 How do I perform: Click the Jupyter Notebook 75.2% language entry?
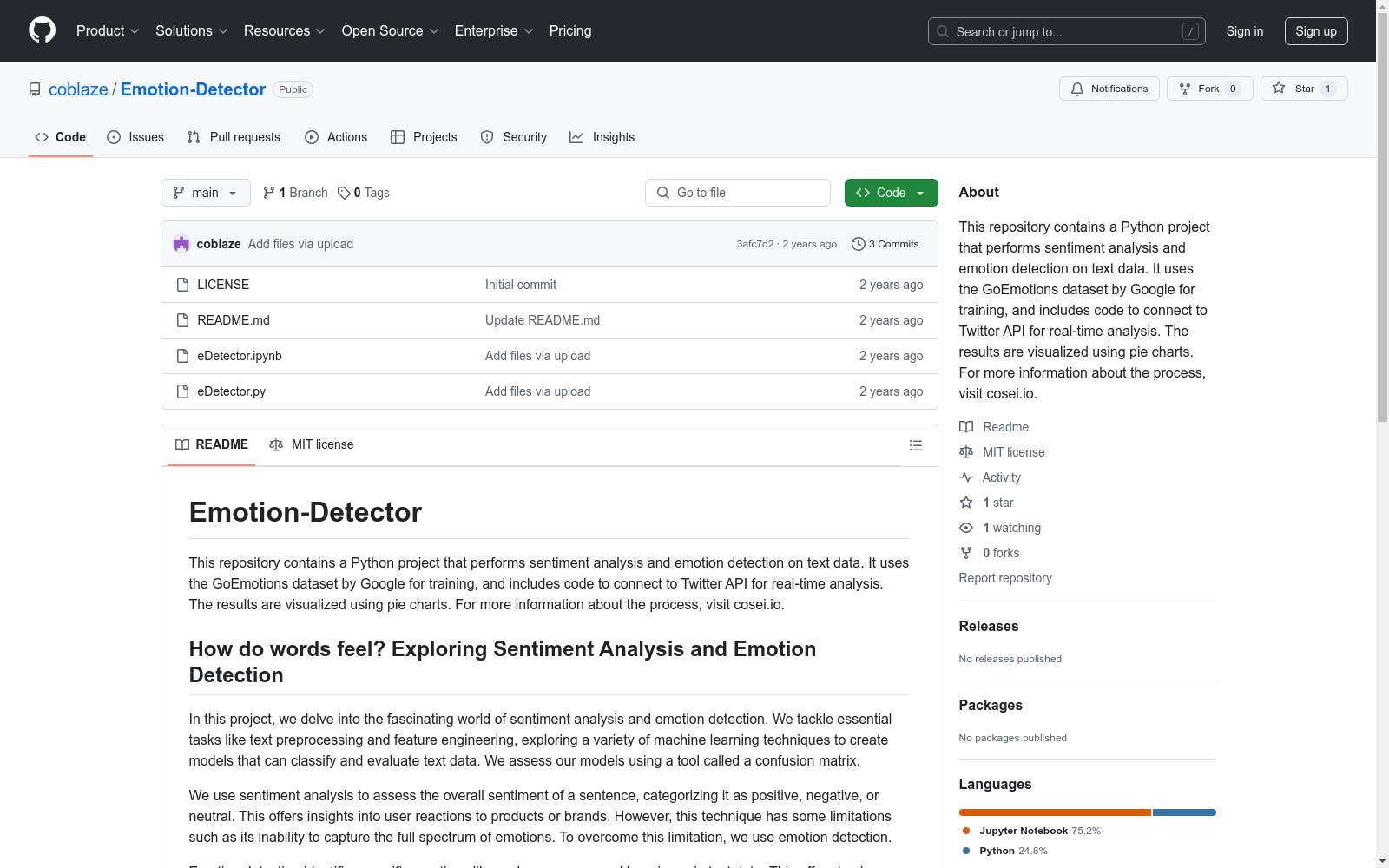tap(1032, 831)
